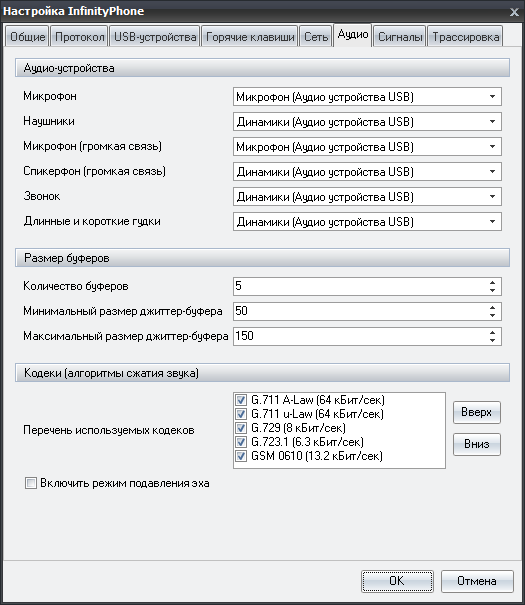Increase Количество буферов with up arrow

492,282
